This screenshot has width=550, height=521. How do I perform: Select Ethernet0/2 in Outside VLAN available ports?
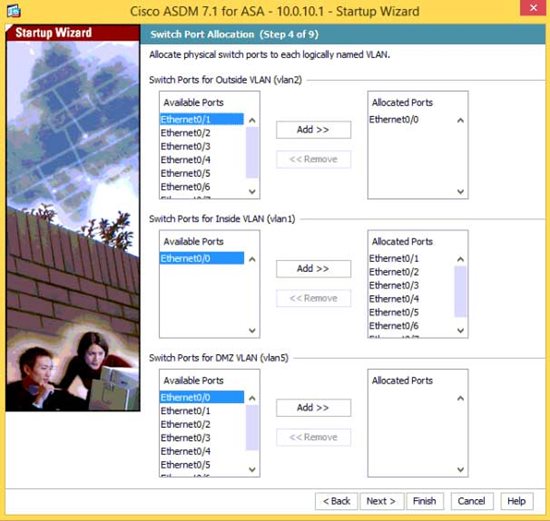[x=202, y=133]
